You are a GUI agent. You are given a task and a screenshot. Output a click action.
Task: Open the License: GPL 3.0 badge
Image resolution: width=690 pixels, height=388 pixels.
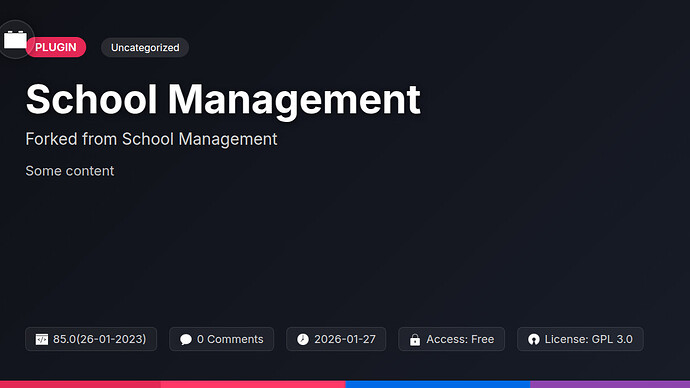coord(580,339)
